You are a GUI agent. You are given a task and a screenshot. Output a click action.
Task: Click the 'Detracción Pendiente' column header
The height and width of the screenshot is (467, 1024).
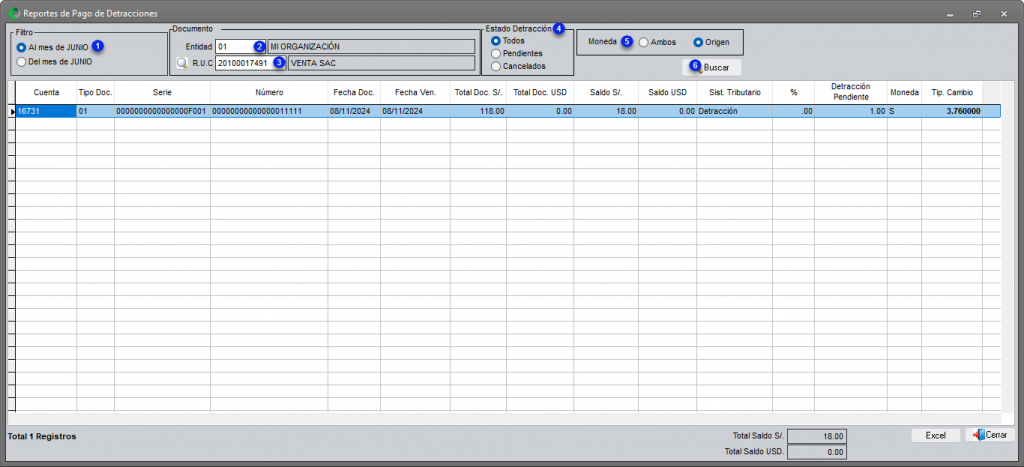[850, 93]
